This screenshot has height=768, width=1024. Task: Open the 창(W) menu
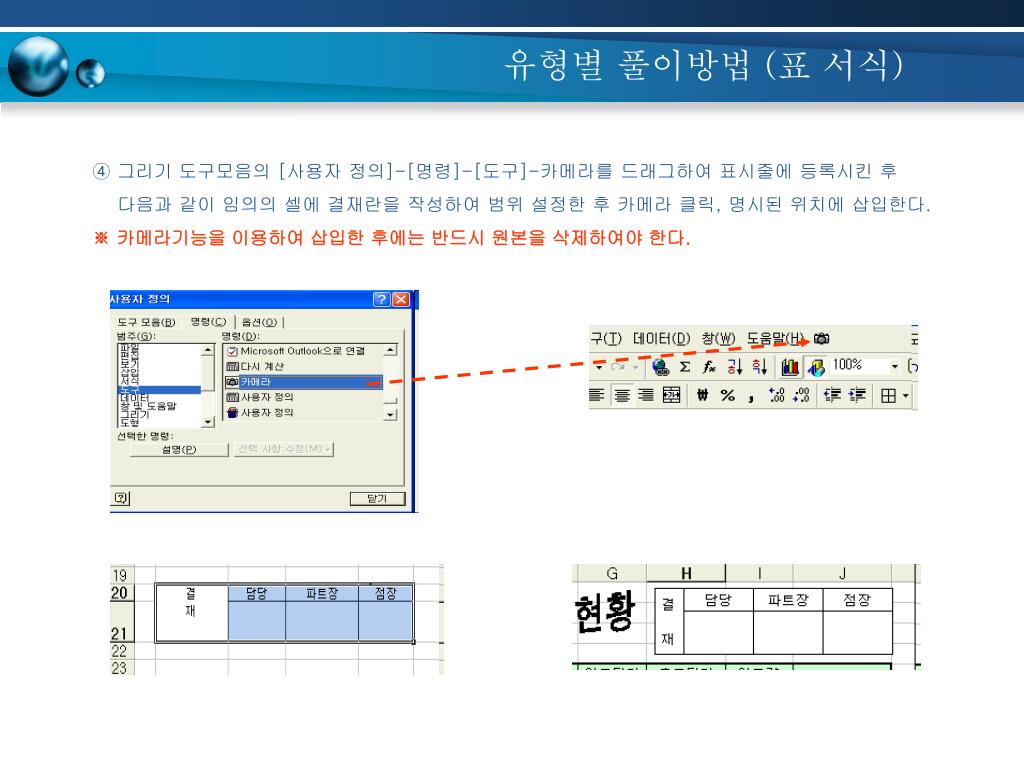point(718,338)
